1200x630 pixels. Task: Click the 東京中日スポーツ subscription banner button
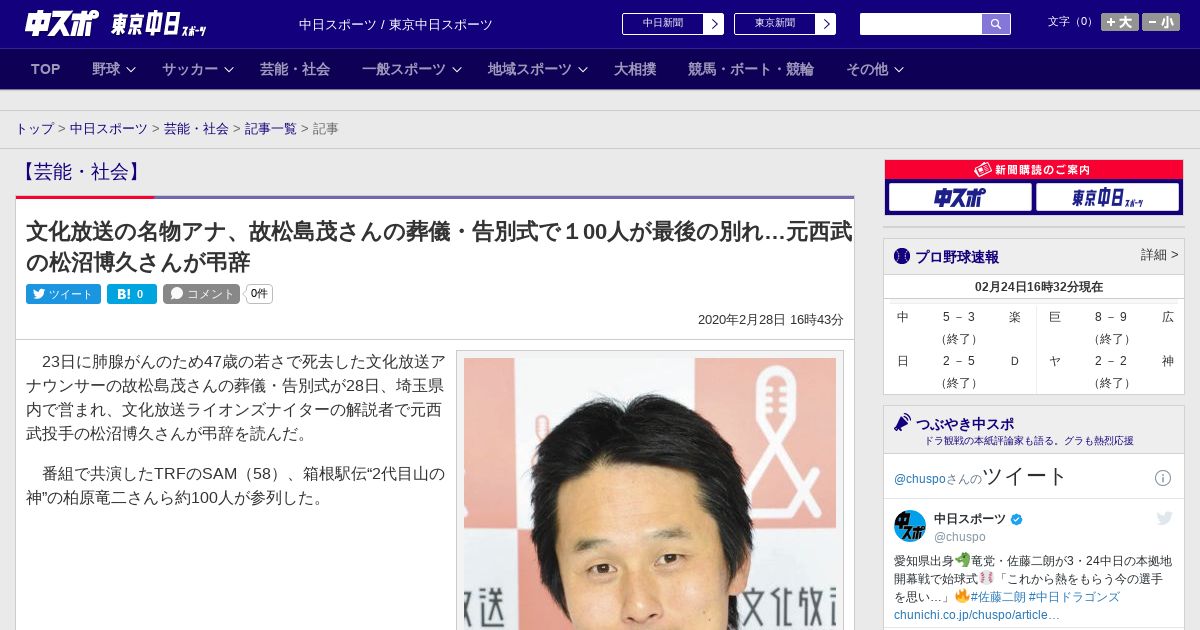(1107, 197)
